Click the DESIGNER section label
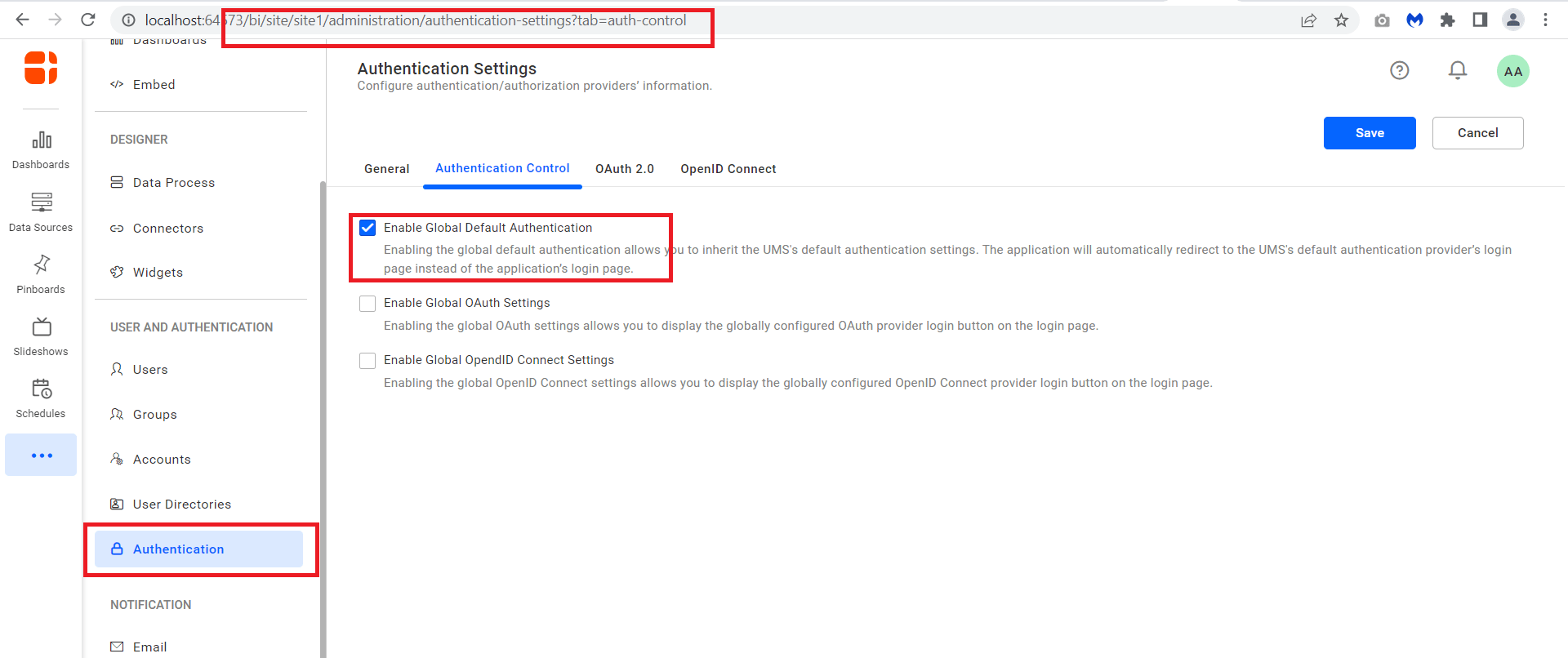Screen dimensions: 1568x658 pyautogui.click(x=139, y=140)
